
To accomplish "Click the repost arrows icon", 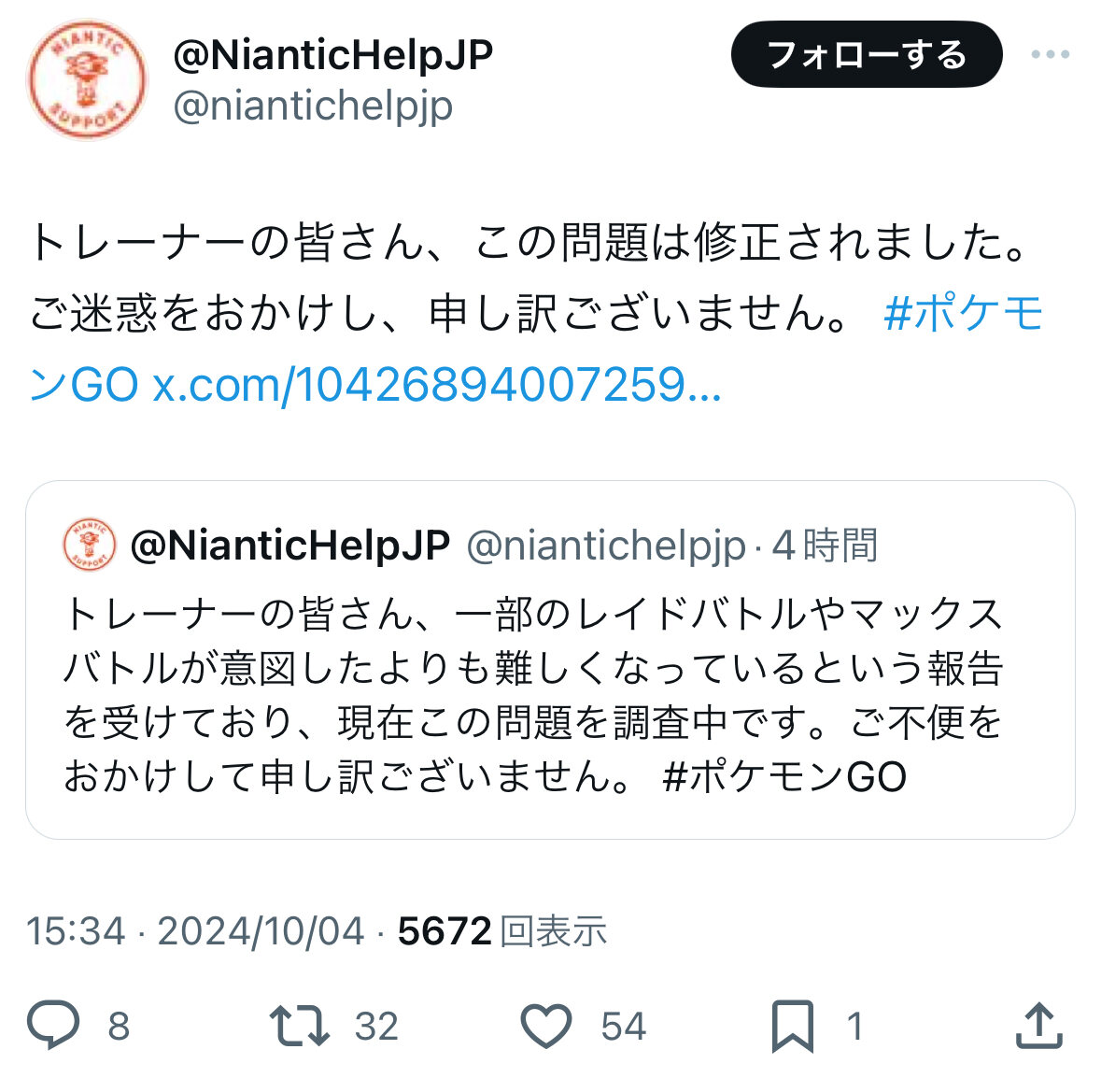I will click(299, 1026).
